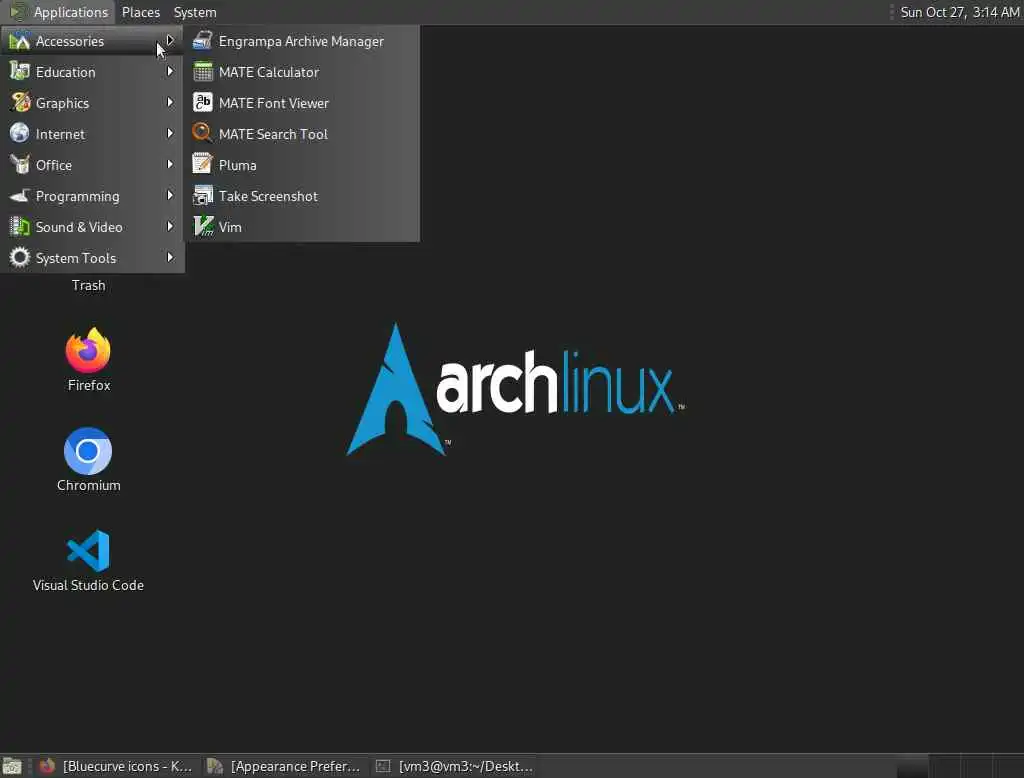The width and height of the screenshot is (1024, 778).
Task: Click the green Vim icon
Action: (x=203, y=227)
